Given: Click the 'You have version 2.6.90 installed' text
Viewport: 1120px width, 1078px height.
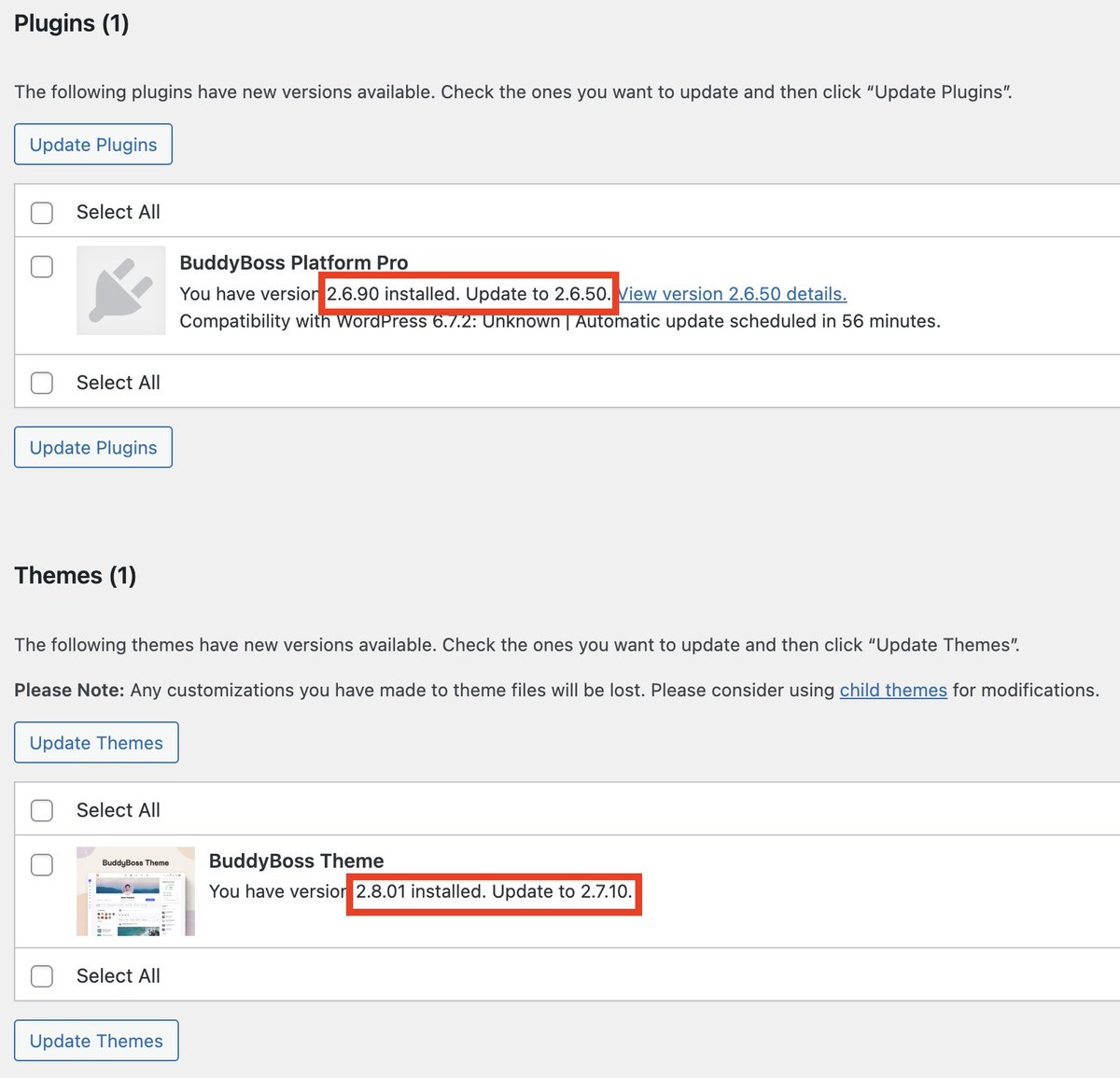Looking at the screenshot, I should pos(319,294).
